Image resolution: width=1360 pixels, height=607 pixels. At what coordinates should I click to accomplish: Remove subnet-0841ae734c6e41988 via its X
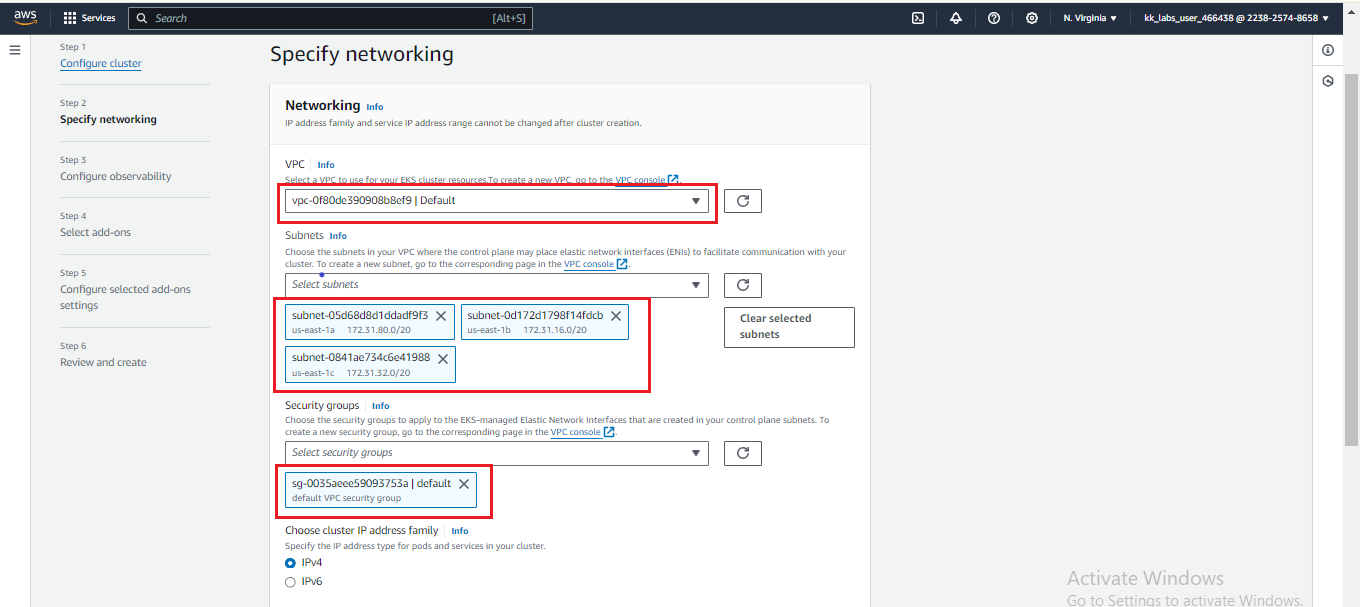tap(443, 357)
